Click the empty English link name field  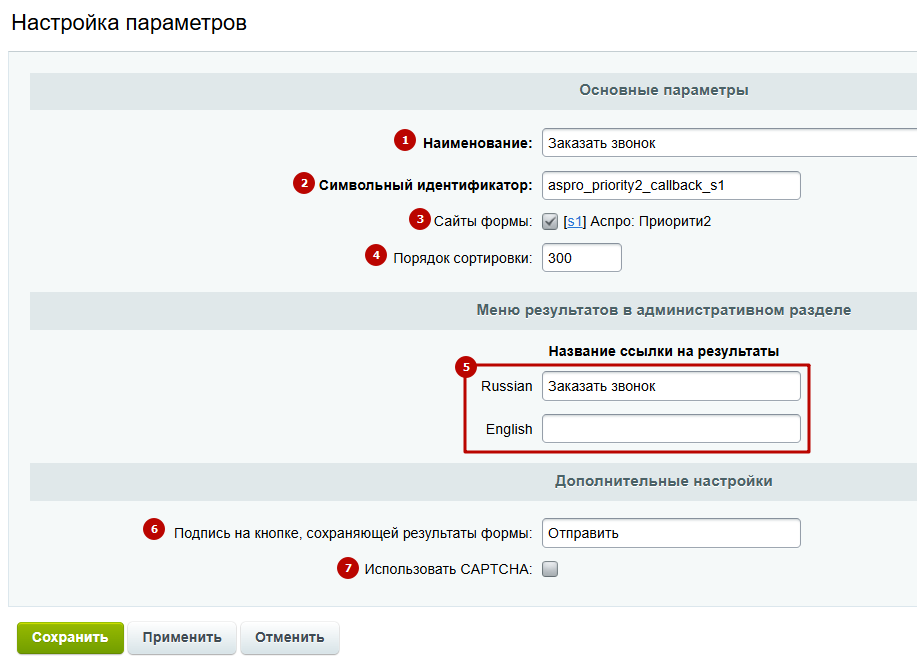pyautogui.click(x=670, y=429)
